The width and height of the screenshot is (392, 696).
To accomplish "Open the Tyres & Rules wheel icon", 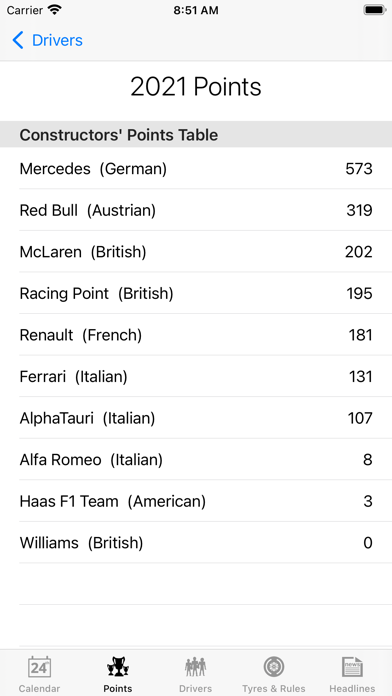I will [274, 667].
